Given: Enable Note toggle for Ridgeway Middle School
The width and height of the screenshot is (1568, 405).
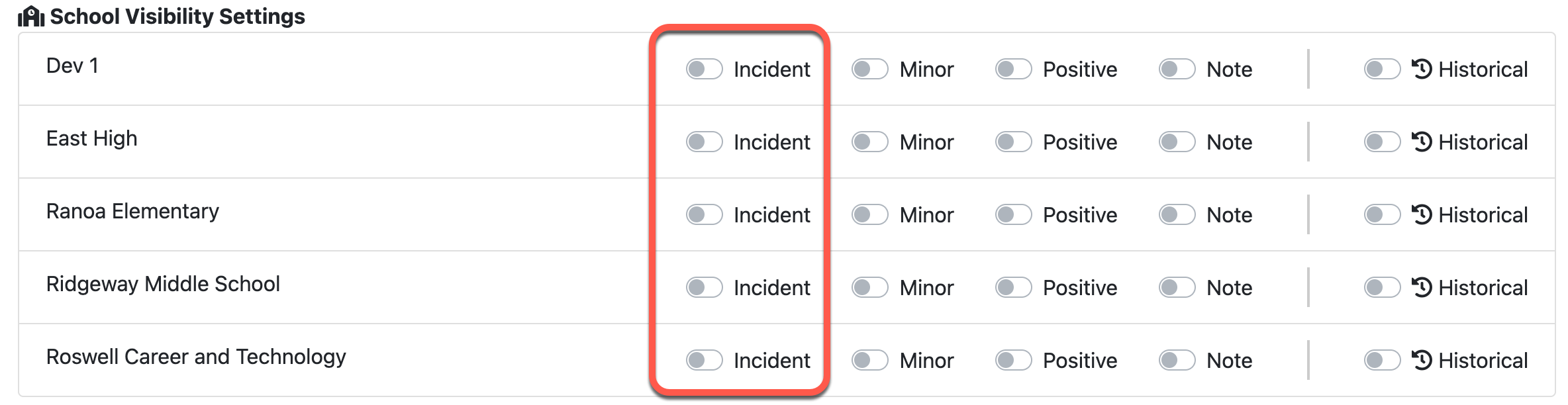Looking at the screenshot, I should pyautogui.click(x=1177, y=287).
